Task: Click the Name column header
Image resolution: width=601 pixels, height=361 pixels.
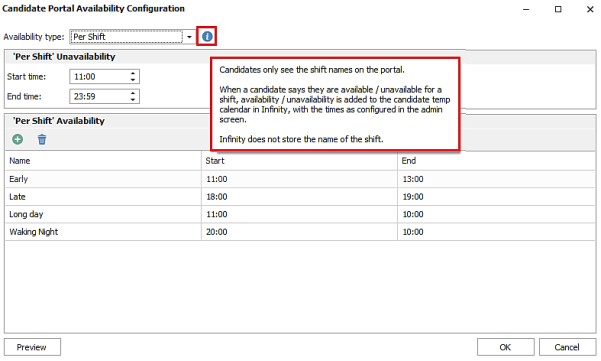Action: pyautogui.click(x=103, y=161)
